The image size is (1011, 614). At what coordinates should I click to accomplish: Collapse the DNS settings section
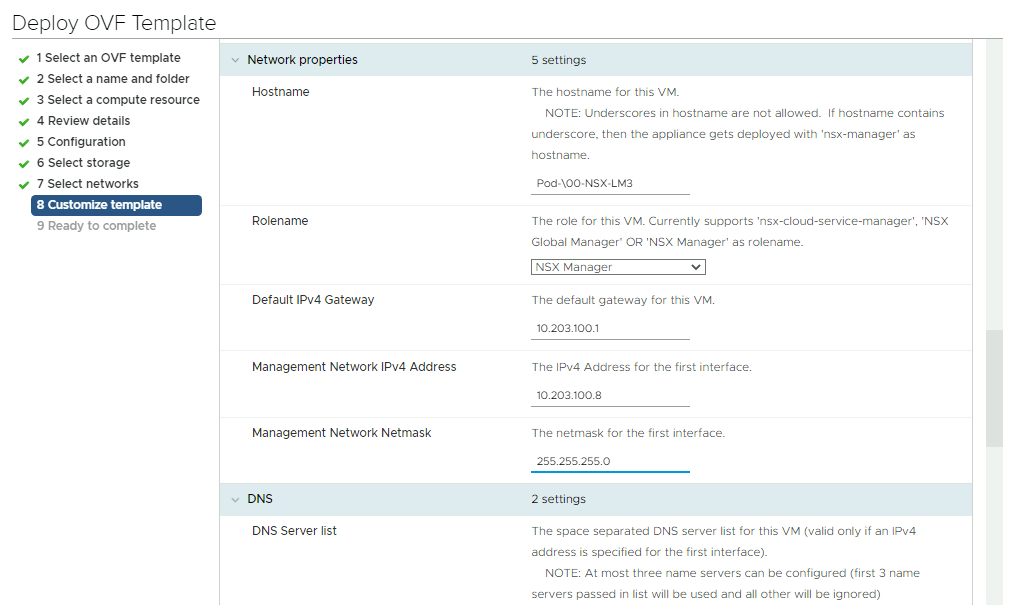click(236, 499)
